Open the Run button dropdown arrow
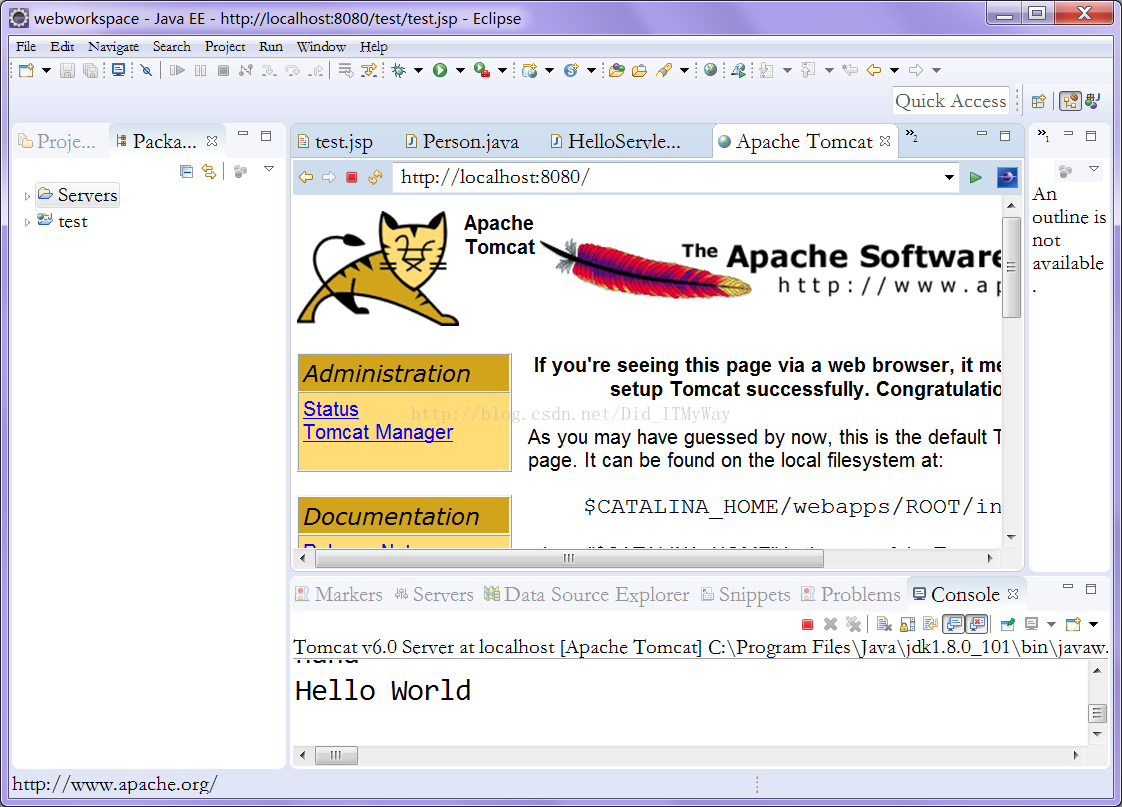1122x807 pixels. pos(460,70)
